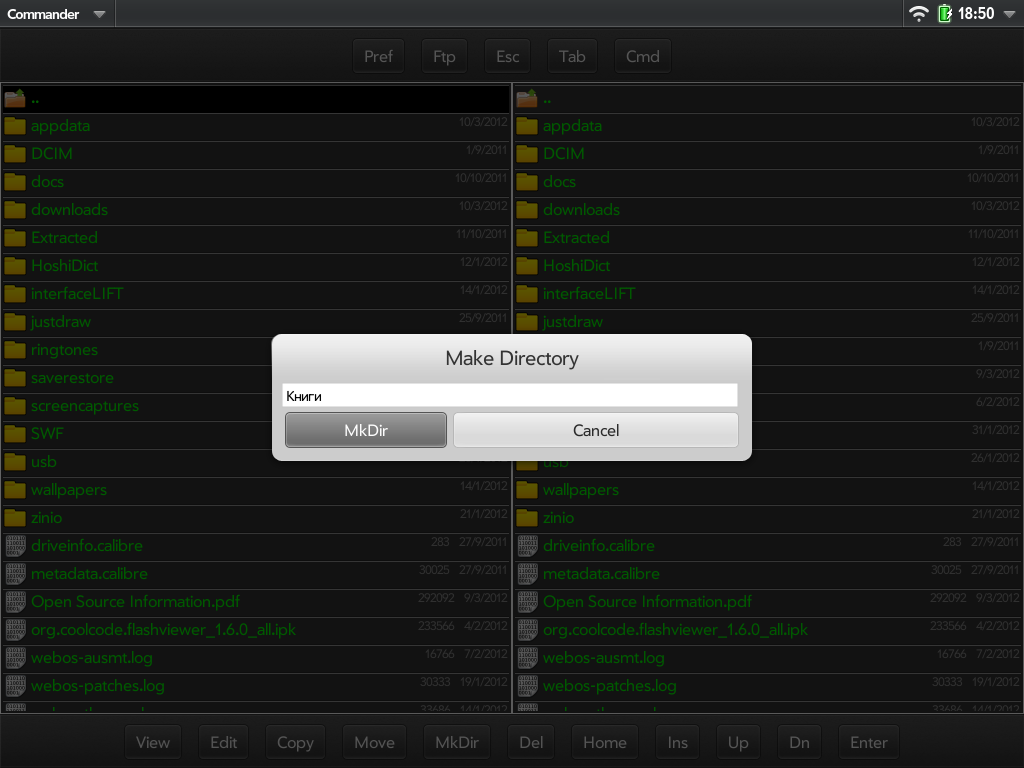Click the Wi-Fi status icon
The height and width of the screenshot is (768, 1024).
click(918, 14)
